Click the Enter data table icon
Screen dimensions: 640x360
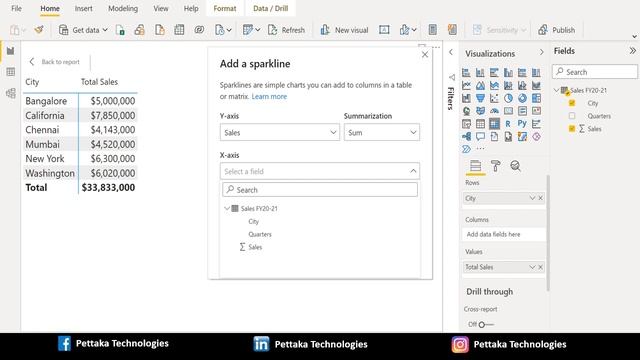179,30
